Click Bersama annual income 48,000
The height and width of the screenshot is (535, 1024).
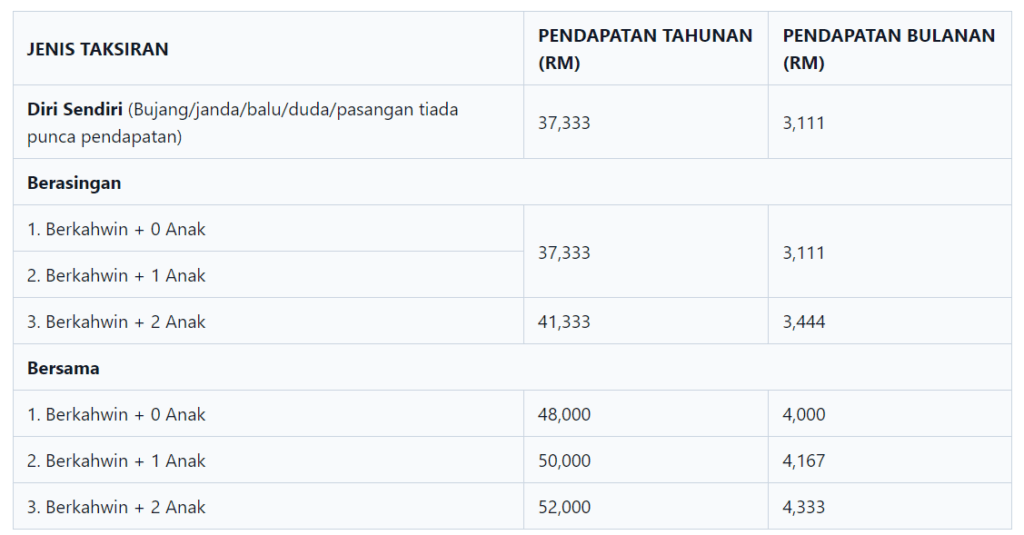tap(564, 415)
